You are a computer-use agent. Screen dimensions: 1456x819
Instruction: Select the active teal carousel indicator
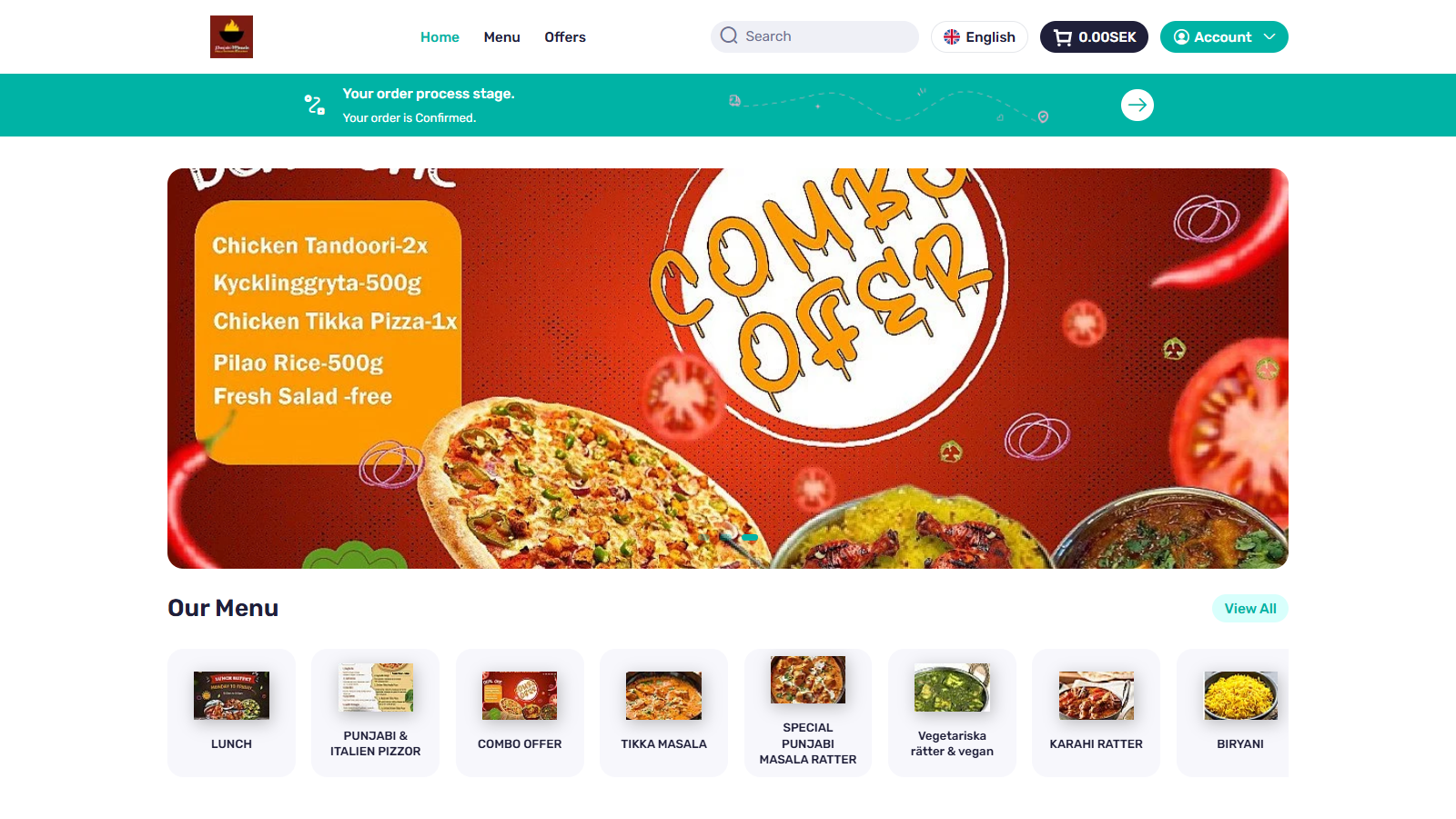tap(750, 538)
